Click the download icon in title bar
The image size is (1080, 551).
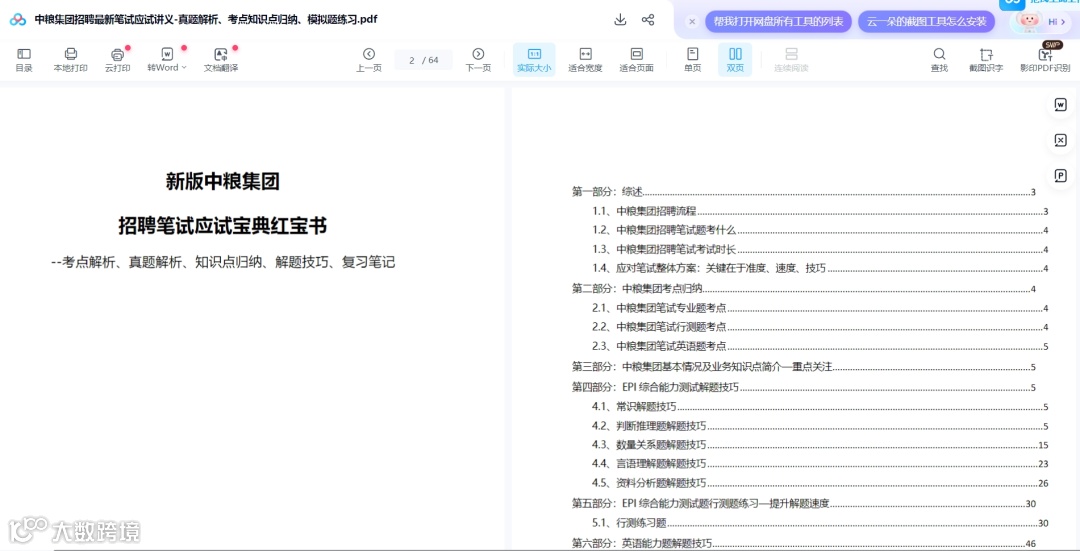coord(620,19)
